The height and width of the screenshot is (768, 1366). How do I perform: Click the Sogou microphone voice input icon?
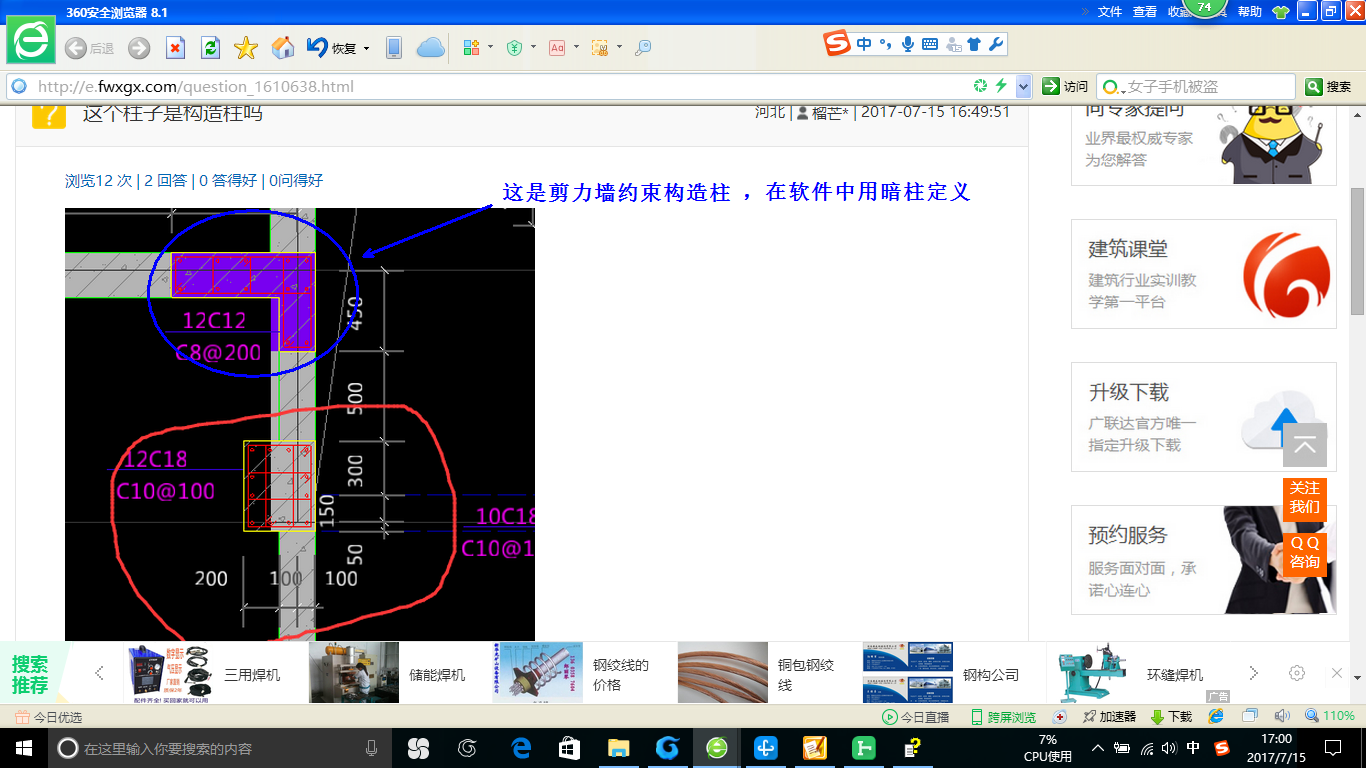coord(908,44)
